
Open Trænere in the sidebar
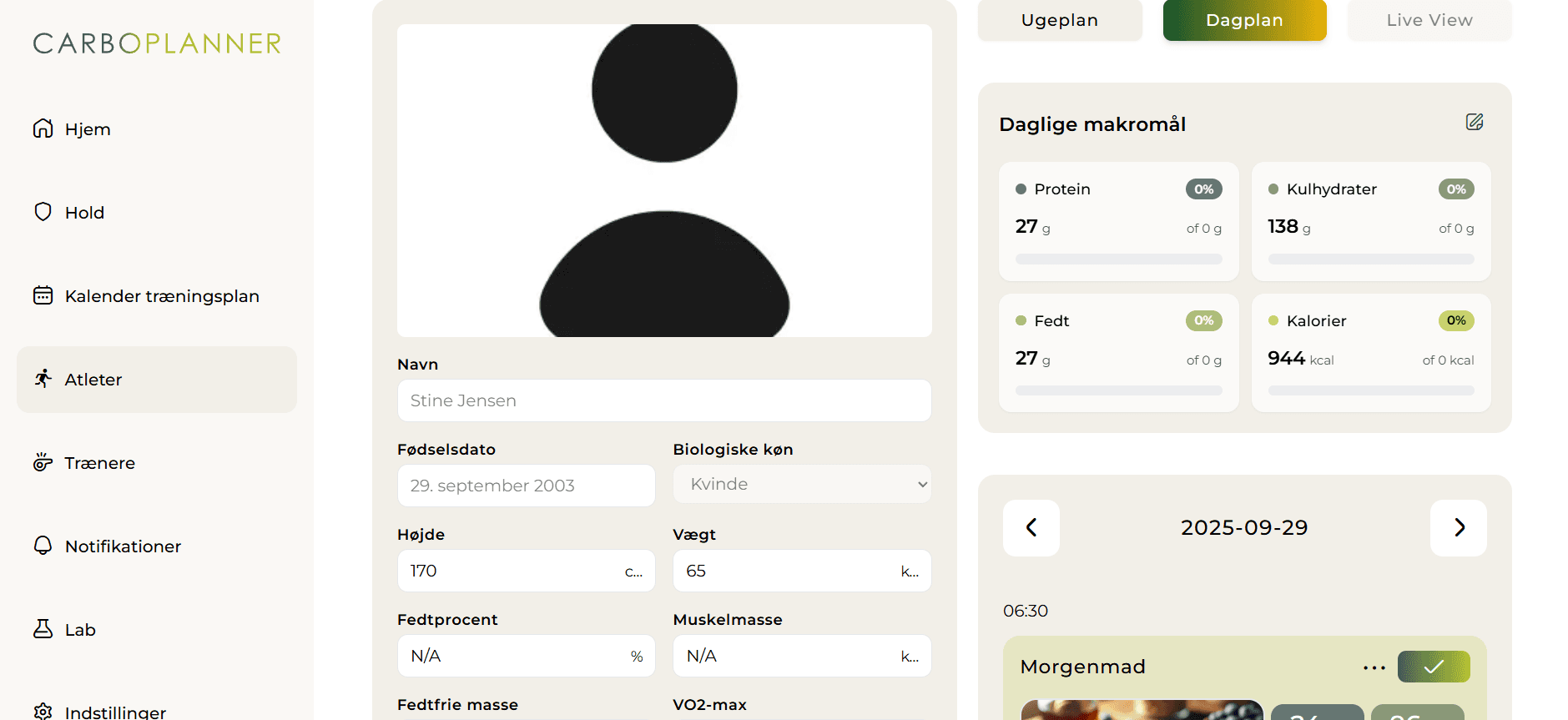click(157, 462)
